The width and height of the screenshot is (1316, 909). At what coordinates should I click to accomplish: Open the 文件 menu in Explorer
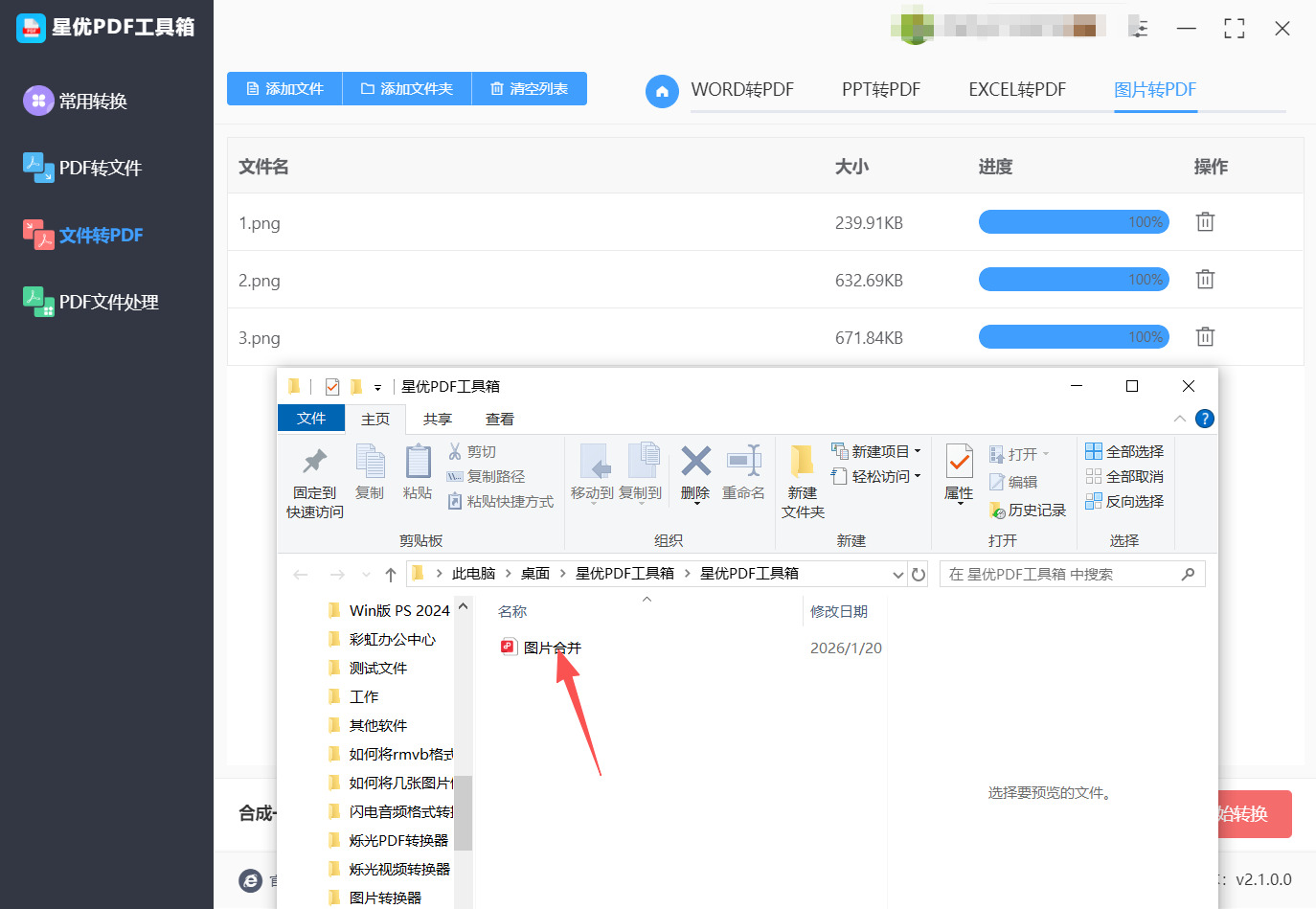pyautogui.click(x=311, y=419)
